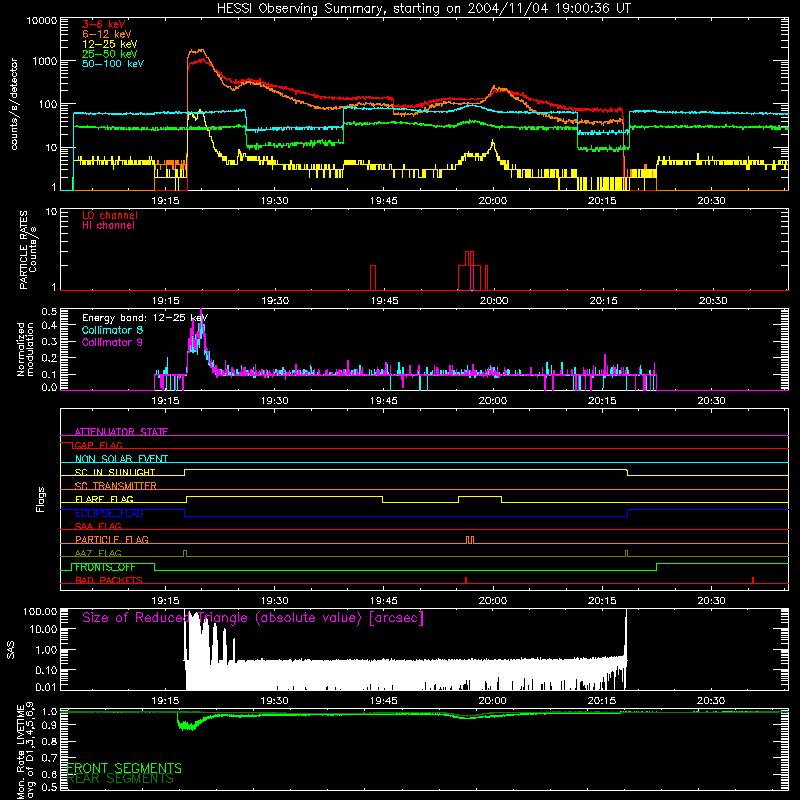Click the SC TRANSMITTER flag label
This screenshot has width=800, height=800.
(116, 485)
